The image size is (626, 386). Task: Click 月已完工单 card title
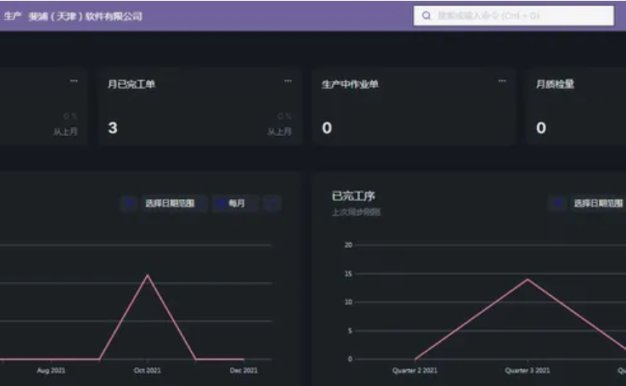[131, 84]
